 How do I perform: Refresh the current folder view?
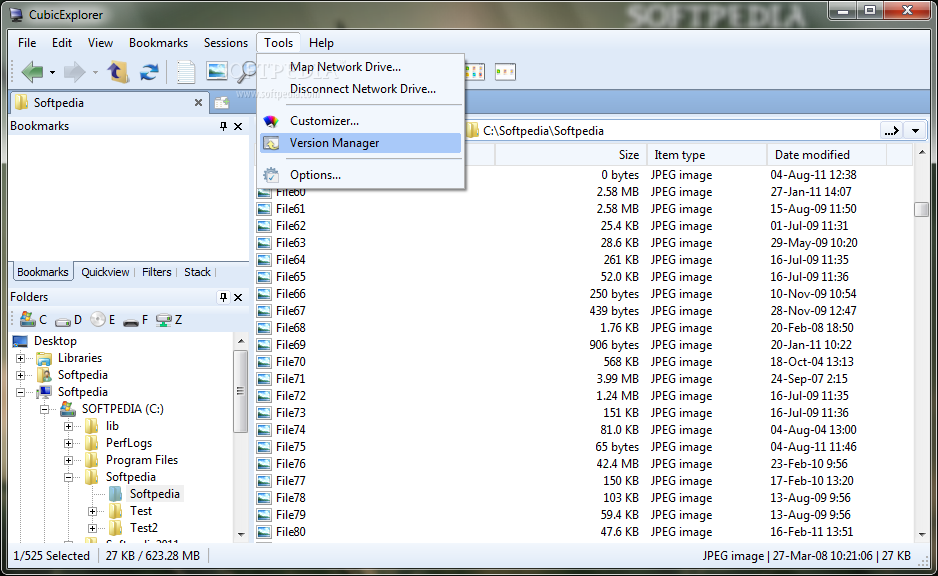pyautogui.click(x=149, y=72)
